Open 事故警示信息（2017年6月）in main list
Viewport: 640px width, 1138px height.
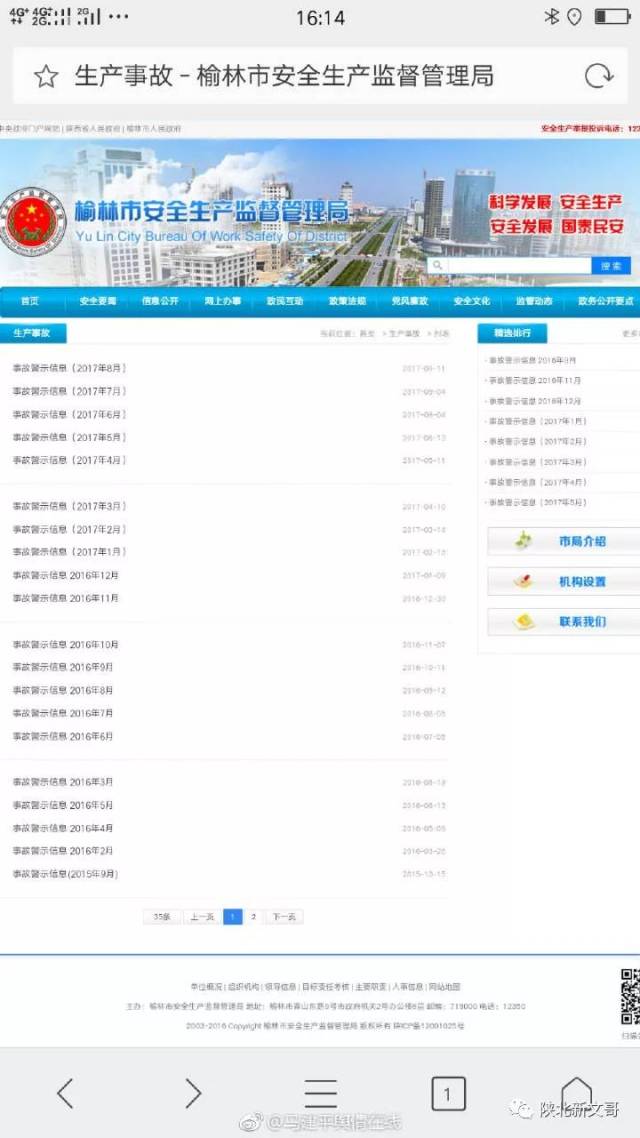(69, 414)
